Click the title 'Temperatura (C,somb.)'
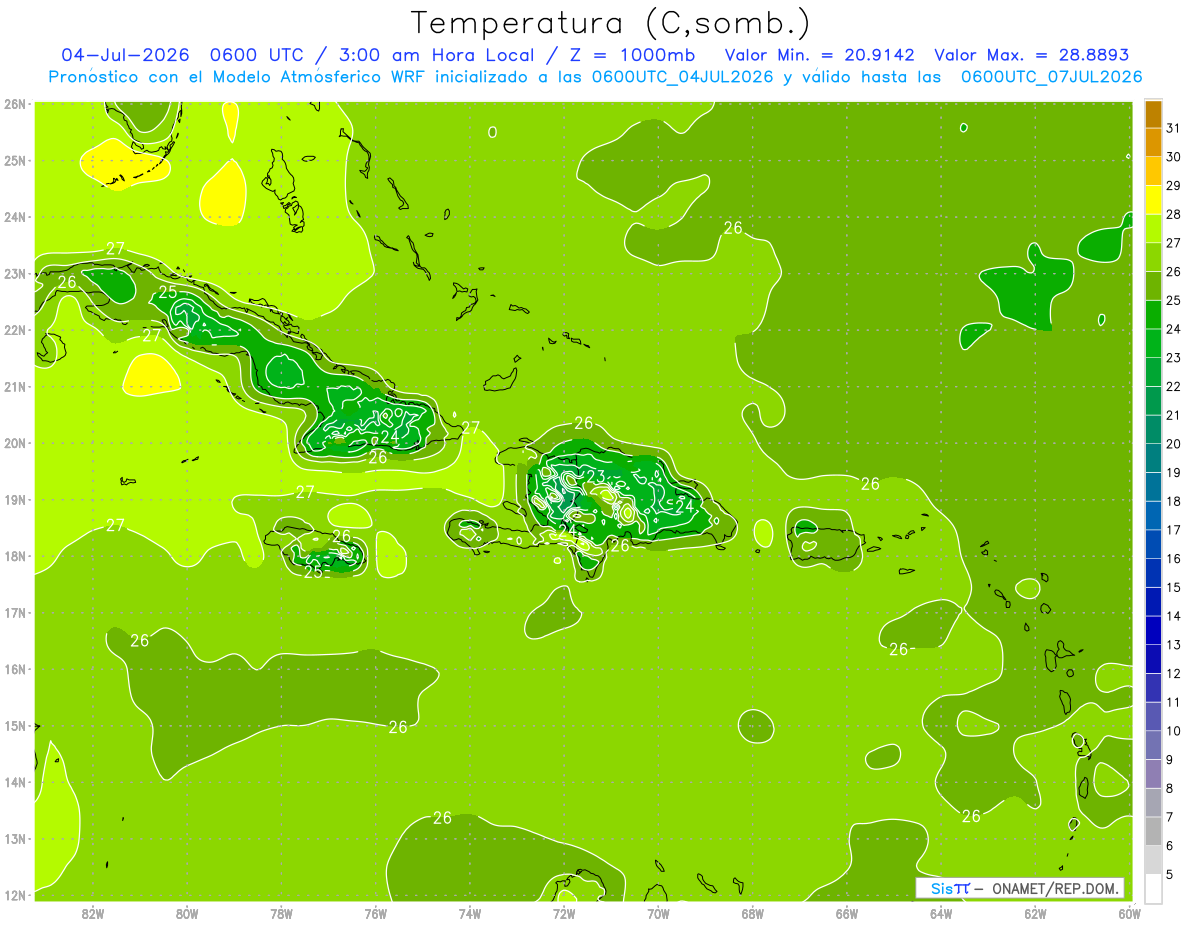Viewport: 1200px width, 927px height. [611, 23]
